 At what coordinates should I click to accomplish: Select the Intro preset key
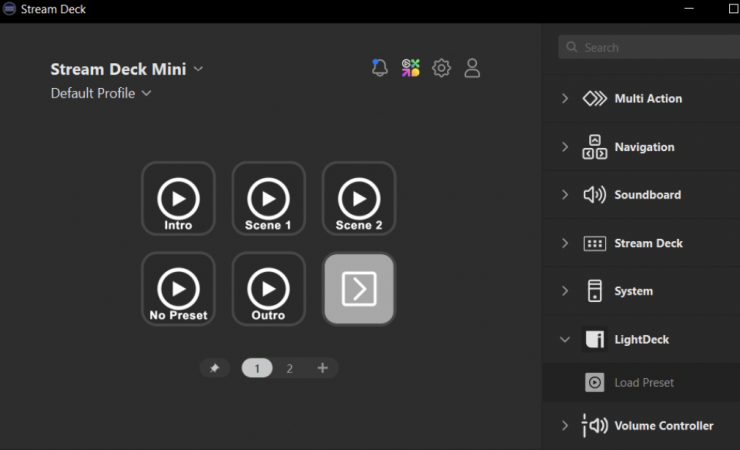click(x=178, y=199)
